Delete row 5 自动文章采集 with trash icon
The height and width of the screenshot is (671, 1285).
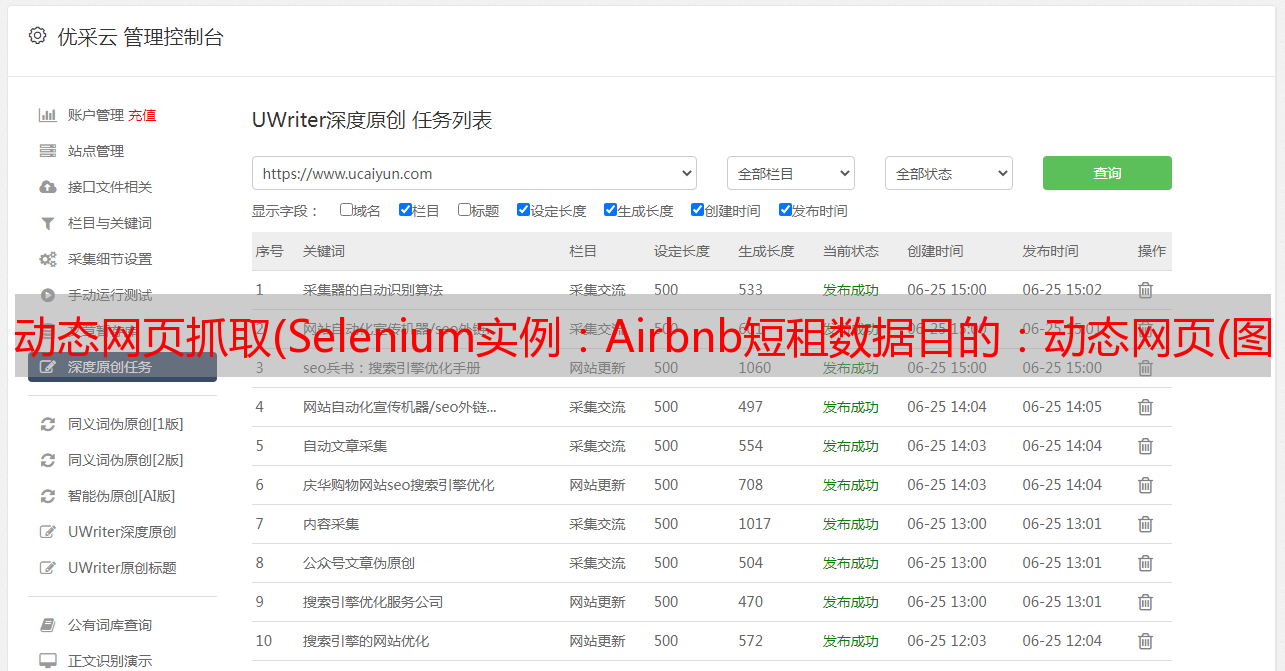[x=1146, y=446]
